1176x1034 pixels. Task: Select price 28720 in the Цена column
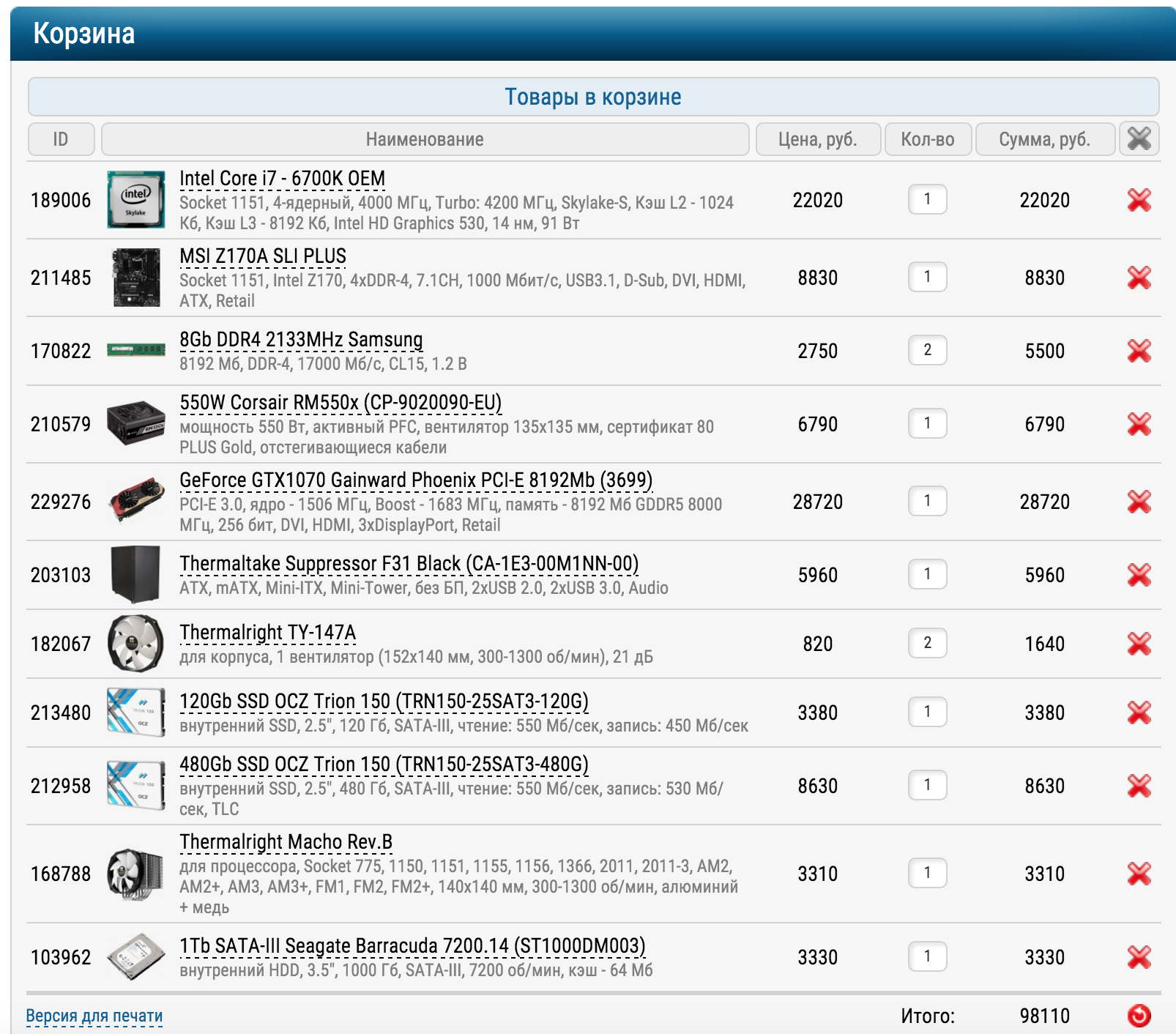[818, 502]
